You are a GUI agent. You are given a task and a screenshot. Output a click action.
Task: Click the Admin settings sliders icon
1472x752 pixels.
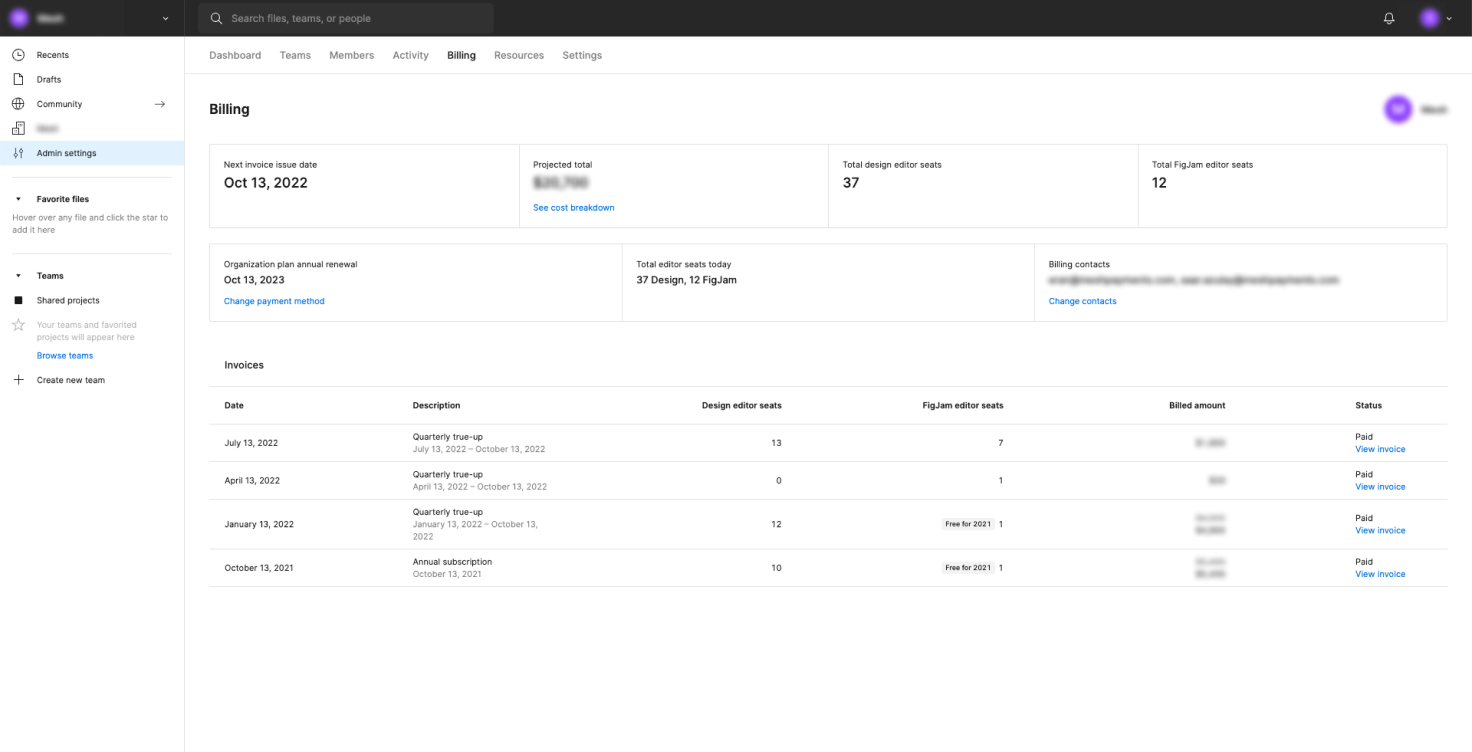(18, 153)
